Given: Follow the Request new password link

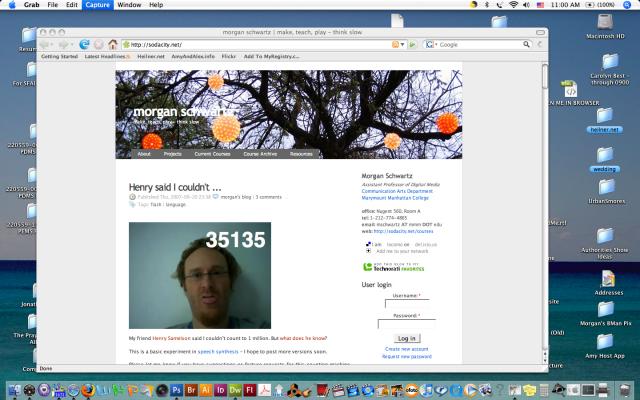Looking at the screenshot, I should (407, 356).
